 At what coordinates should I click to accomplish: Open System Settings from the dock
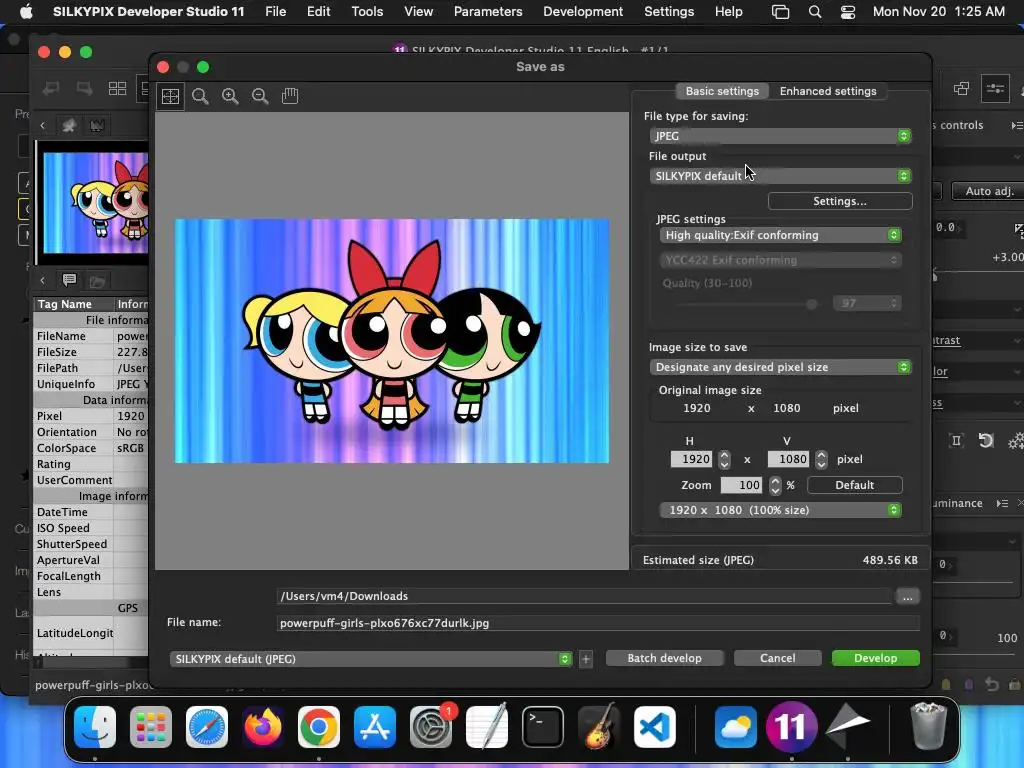click(x=431, y=727)
